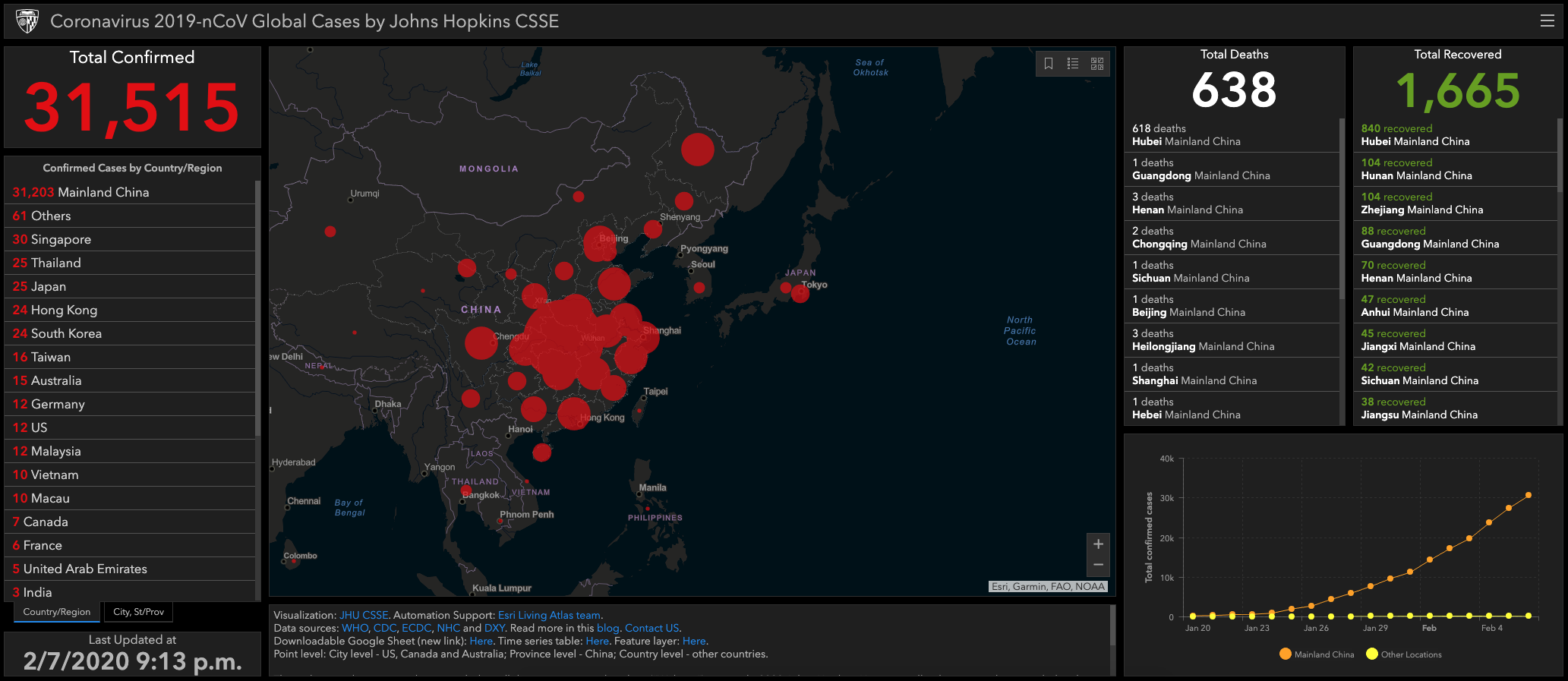Select Taiwan in country list
The height and width of the screenshot is (681, 1568).
click(130, 358)
